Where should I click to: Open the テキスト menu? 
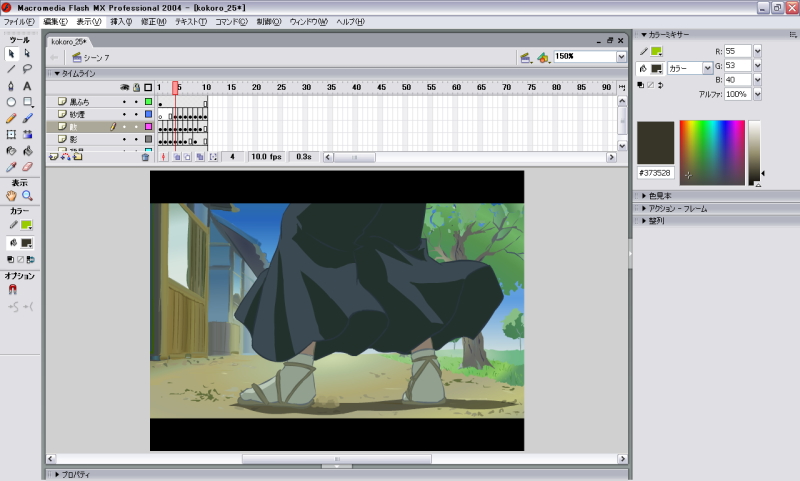191,22
